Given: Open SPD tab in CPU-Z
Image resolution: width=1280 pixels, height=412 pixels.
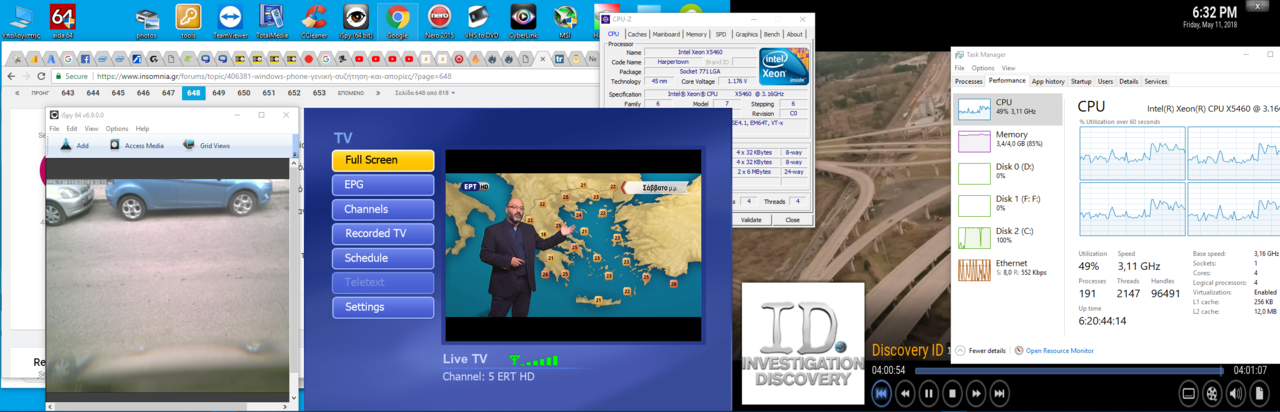Looking at the screenshot, I should click(721, 34).
